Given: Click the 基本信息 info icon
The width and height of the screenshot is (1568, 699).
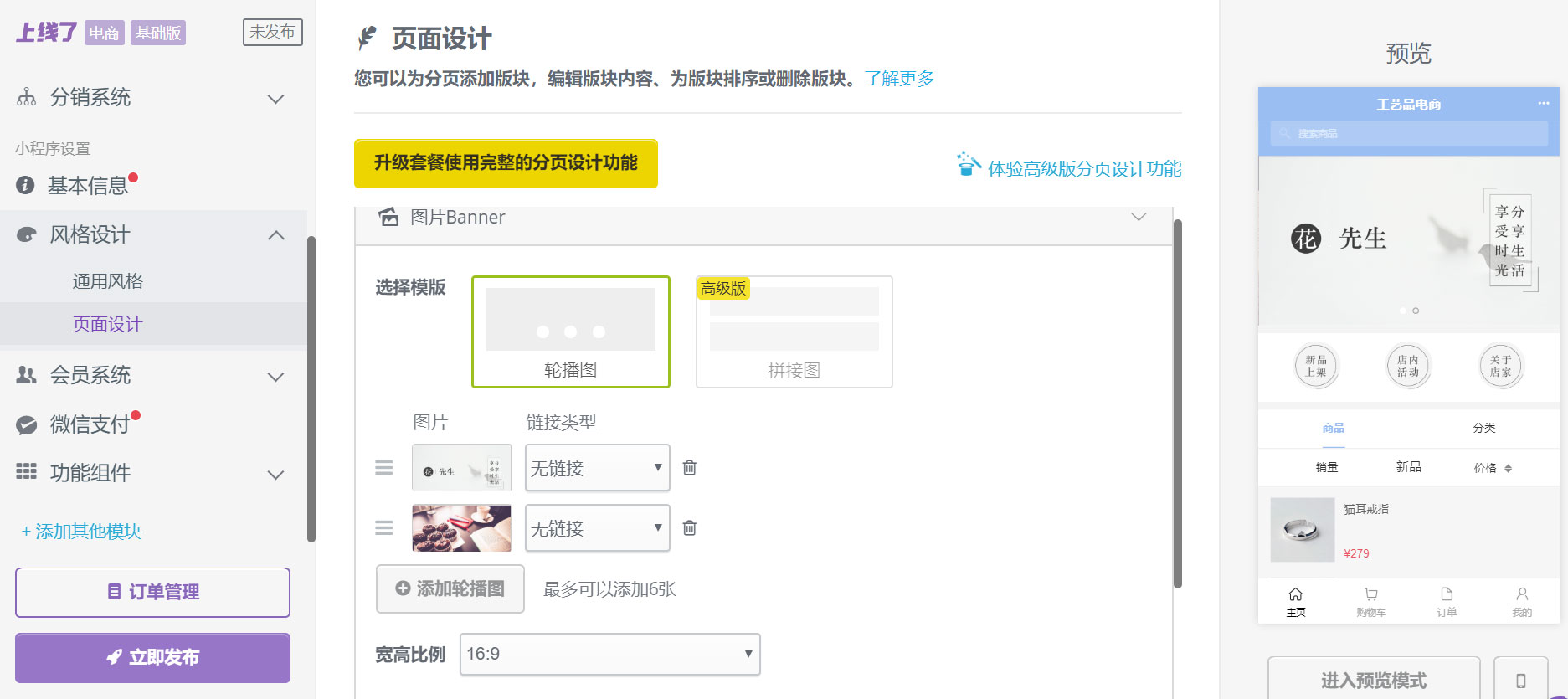Looking at the screenshot, I should pos(26,185).
